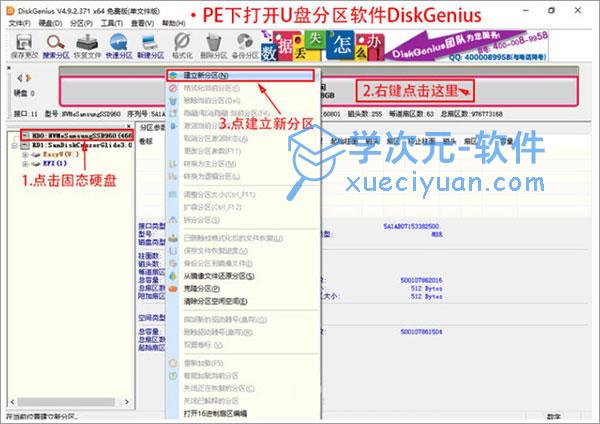Screen dimensions: 600x424
Task: Click the 500107861504 value in details pane
Action: coord(421,331)
